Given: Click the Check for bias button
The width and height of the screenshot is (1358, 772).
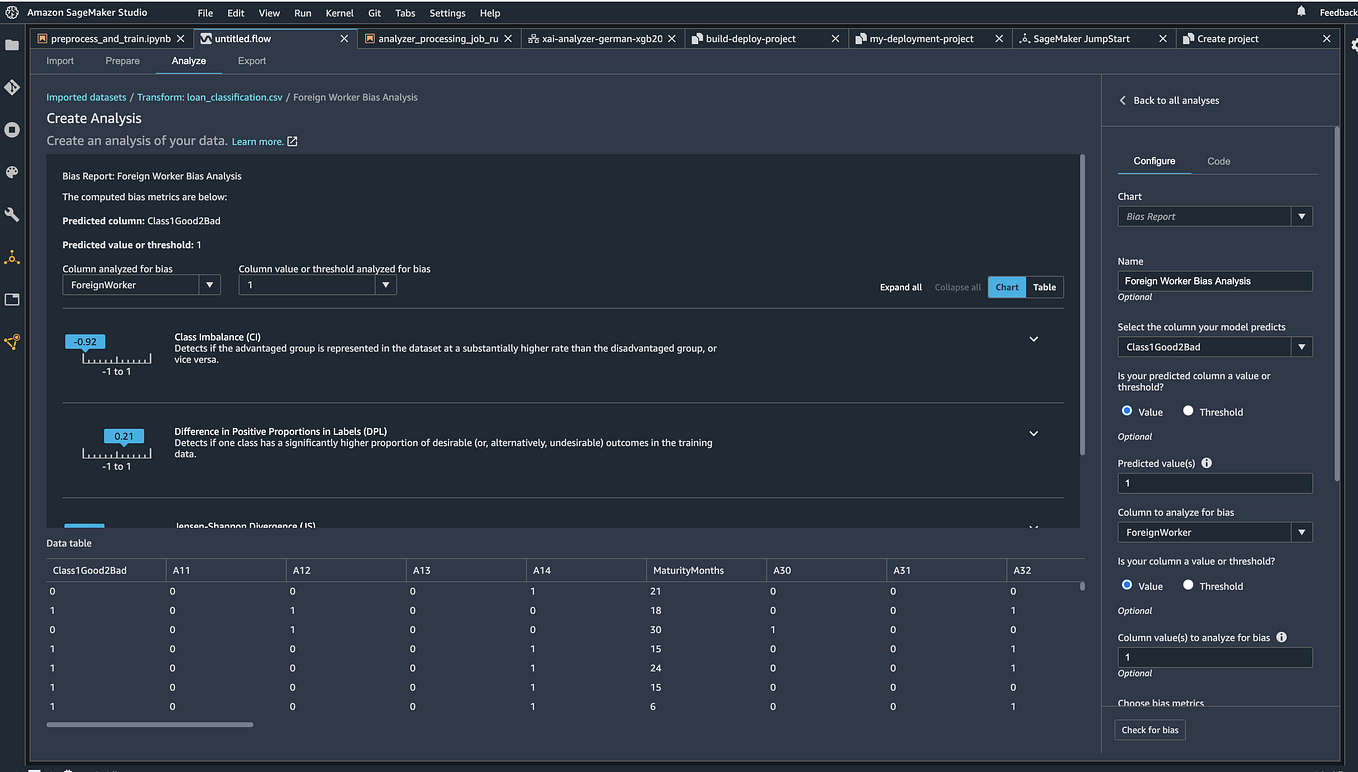Looking at the screenshot, I should [x=1149, y=729].
